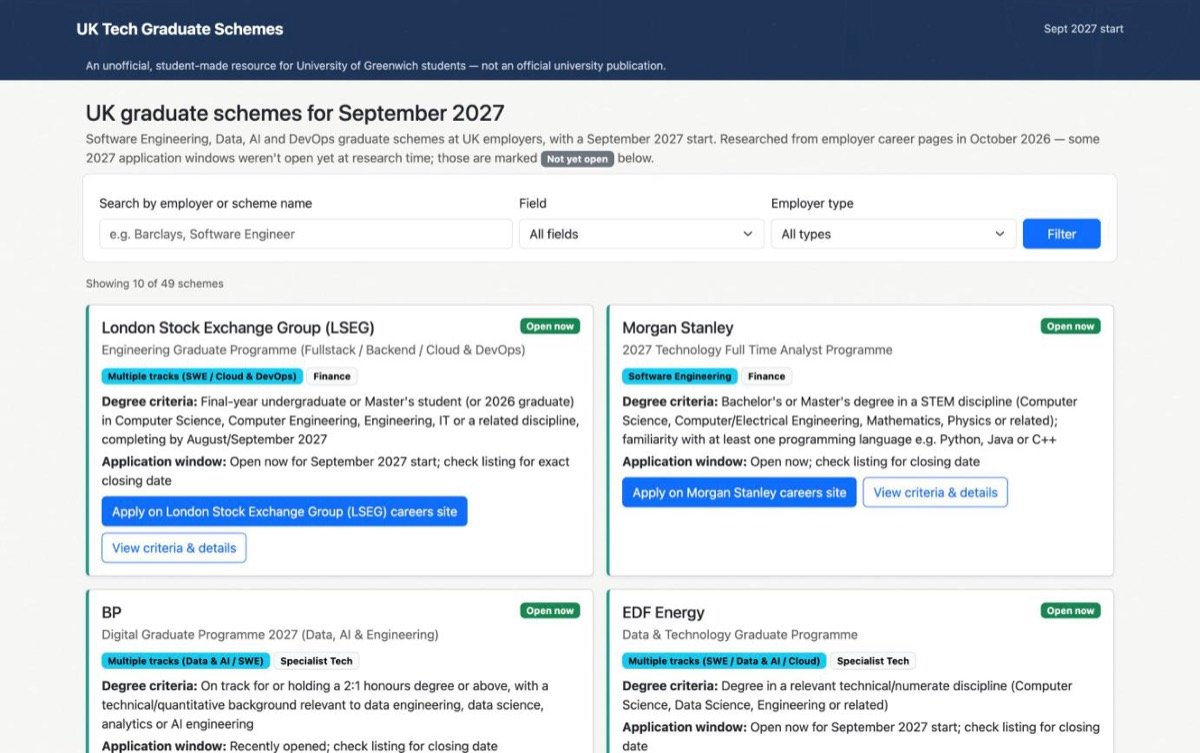Open the Field dropdown showing All fields

[641, 234]
